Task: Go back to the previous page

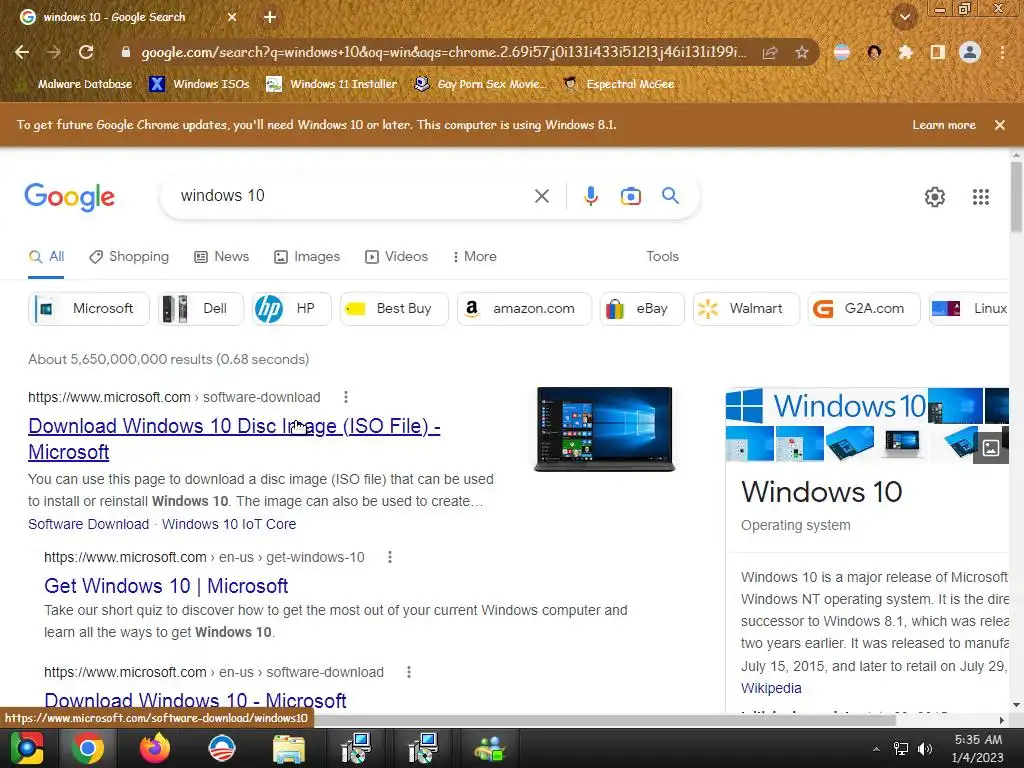Action: [x=22, y=52]
